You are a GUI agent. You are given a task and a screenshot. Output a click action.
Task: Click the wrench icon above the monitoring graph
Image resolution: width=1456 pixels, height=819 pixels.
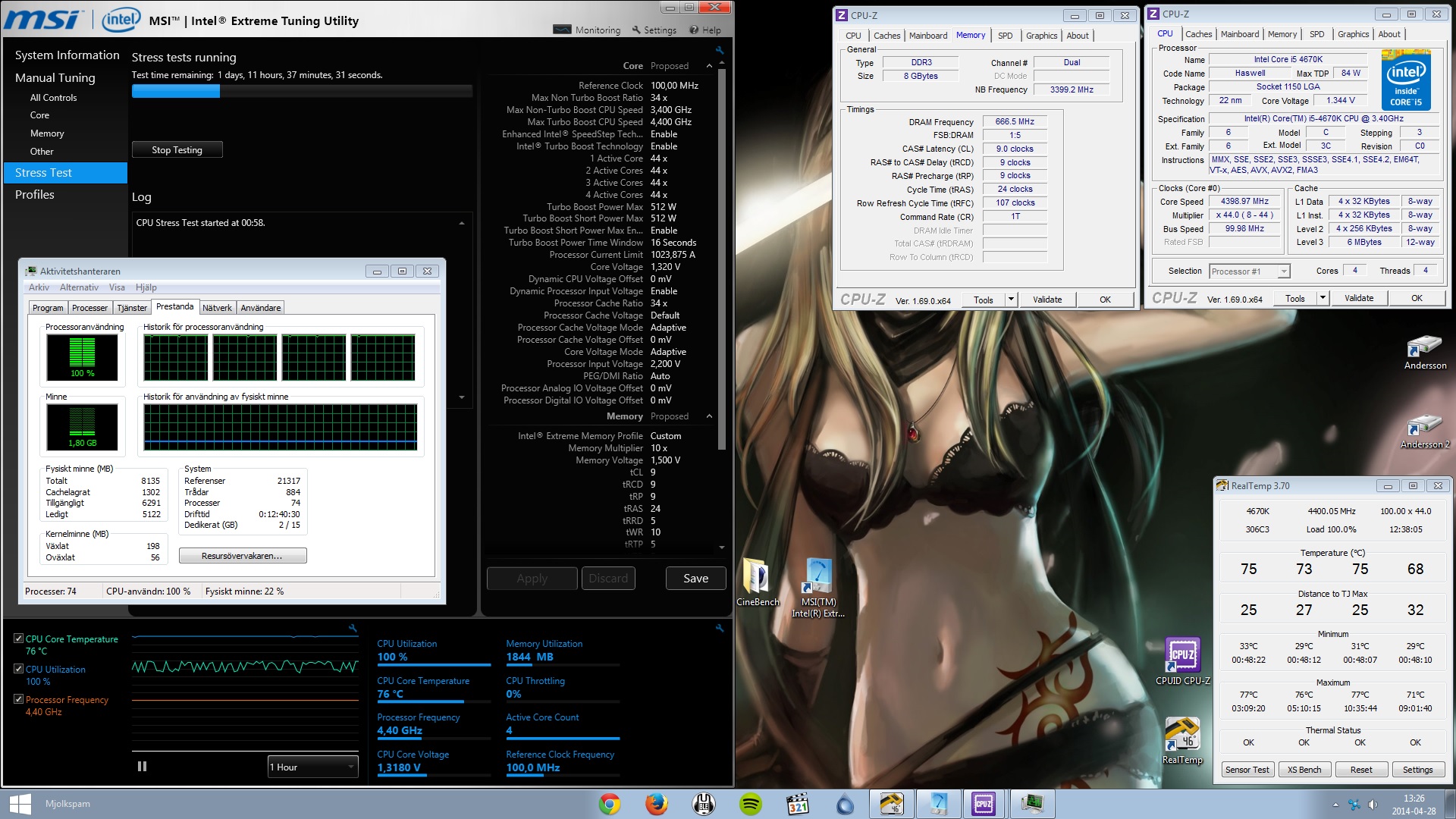pos(353,629)
